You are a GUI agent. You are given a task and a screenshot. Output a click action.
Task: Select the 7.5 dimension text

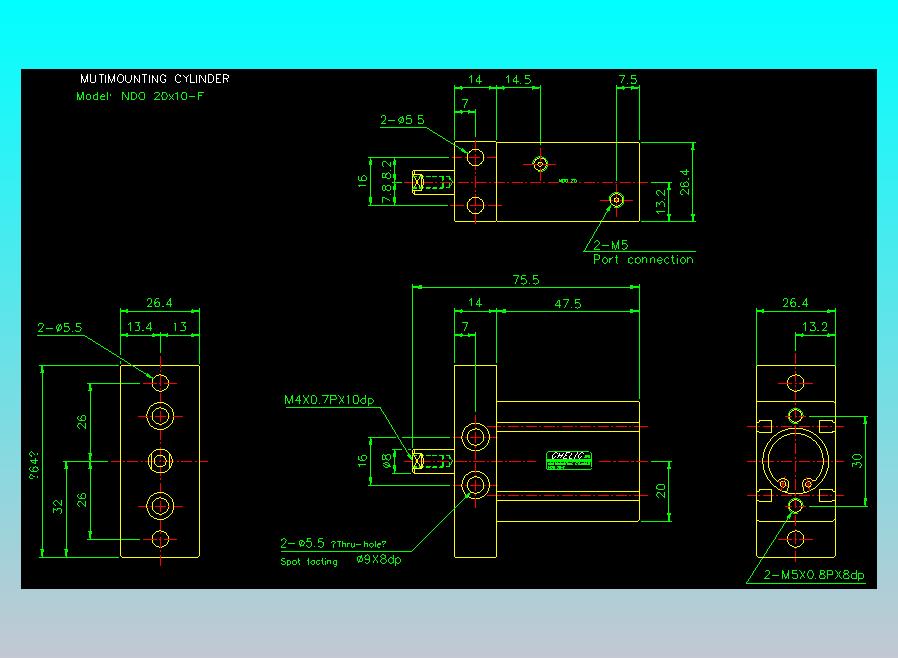coord(628,78)
